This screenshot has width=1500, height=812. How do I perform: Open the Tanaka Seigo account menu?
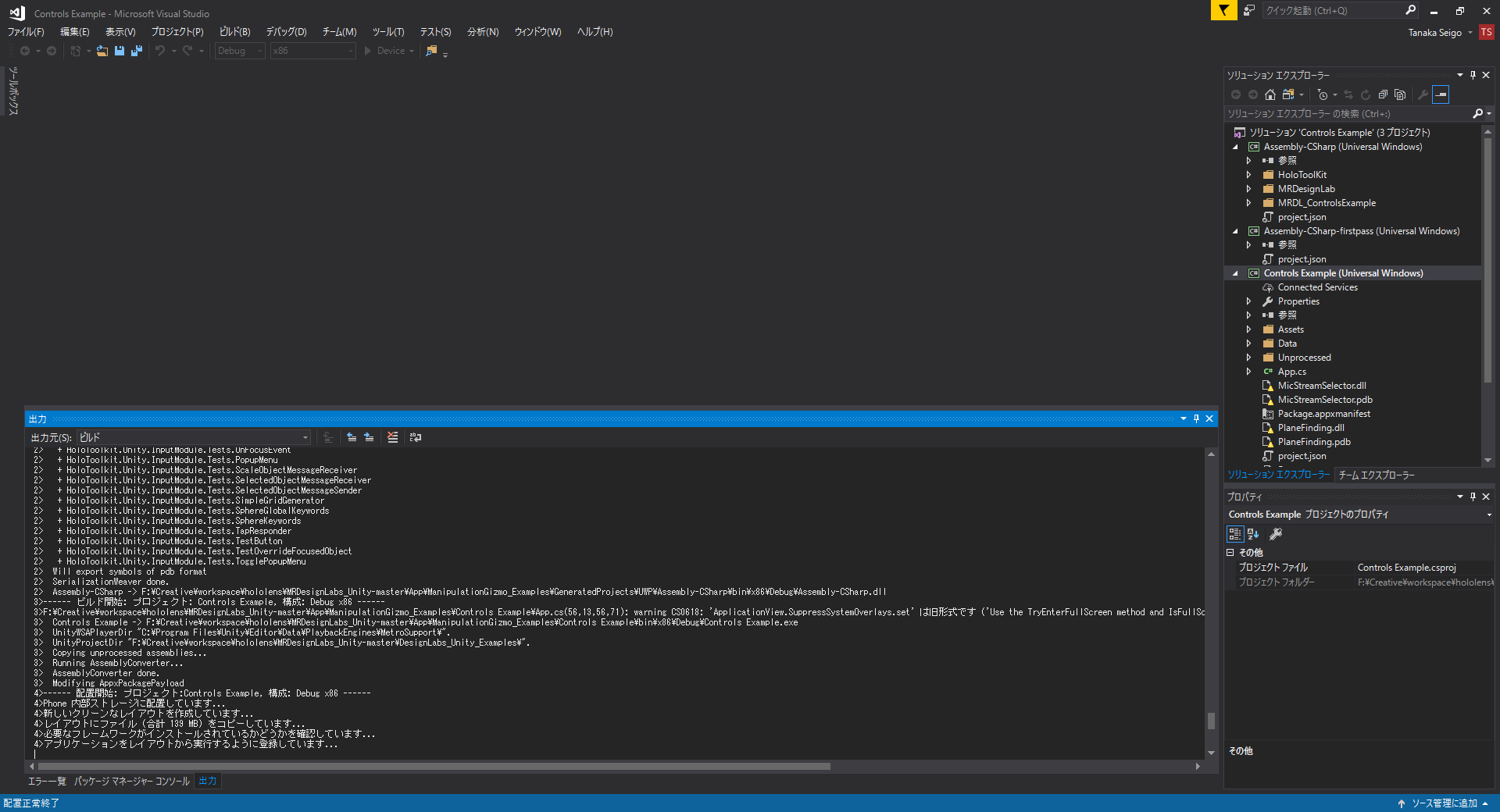(x=1440, y=33)
